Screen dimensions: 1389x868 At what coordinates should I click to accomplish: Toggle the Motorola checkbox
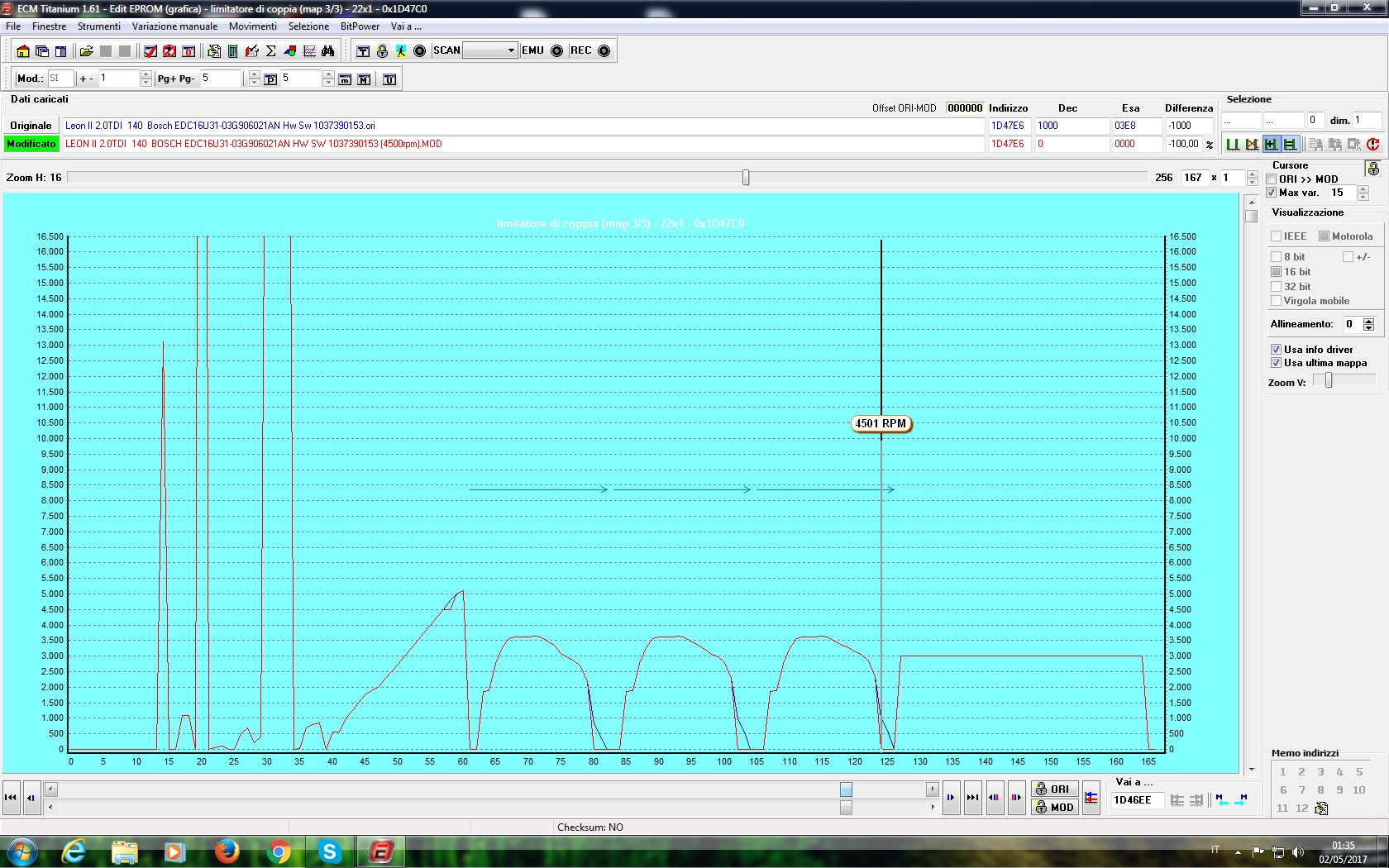coord(1324,236)
